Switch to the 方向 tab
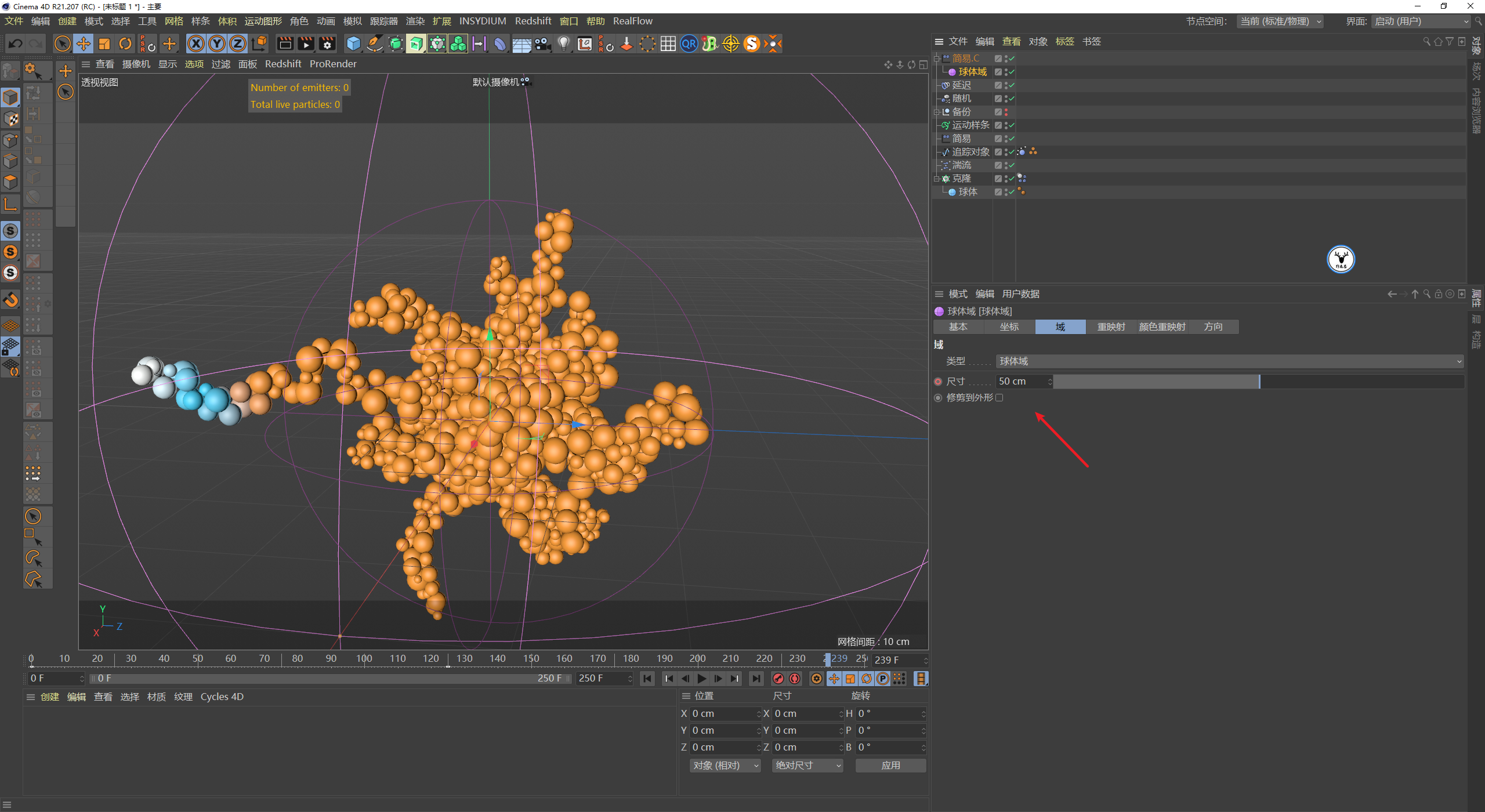This screenshot has height=812, width=1485. (x=1213, y=327)
